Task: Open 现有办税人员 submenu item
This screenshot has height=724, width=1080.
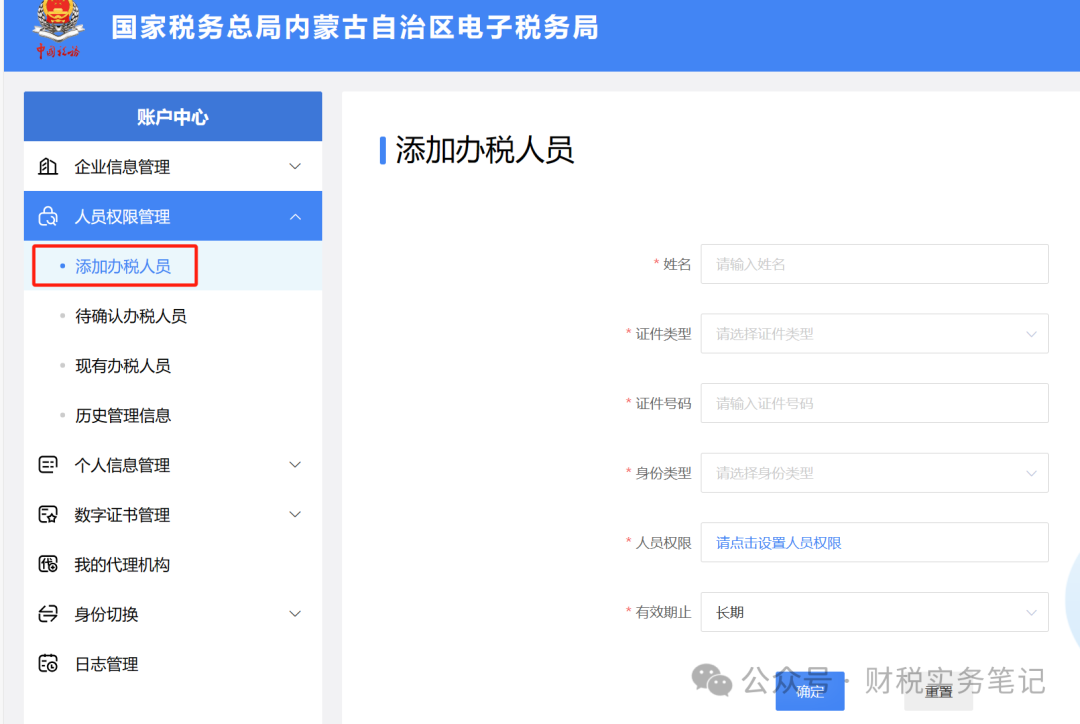Action: point(123,366)
